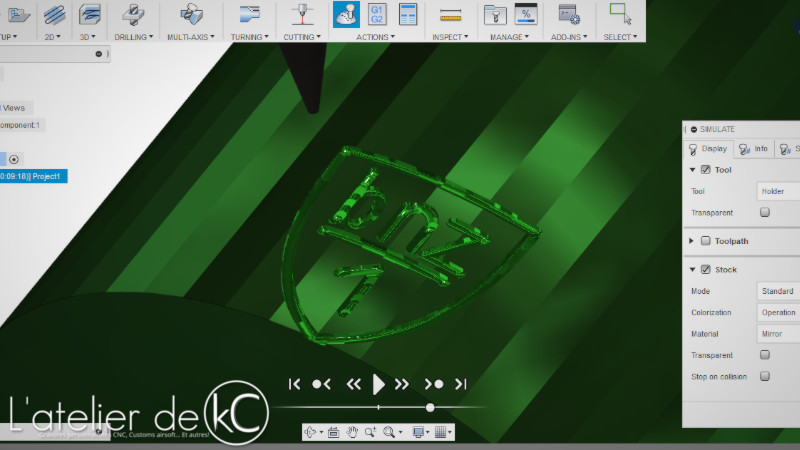The height and width of the screenshot is (450, 800).
Task: Click the simulation progress slider handle
Action: pyautogui.click(x=430, y=407)
